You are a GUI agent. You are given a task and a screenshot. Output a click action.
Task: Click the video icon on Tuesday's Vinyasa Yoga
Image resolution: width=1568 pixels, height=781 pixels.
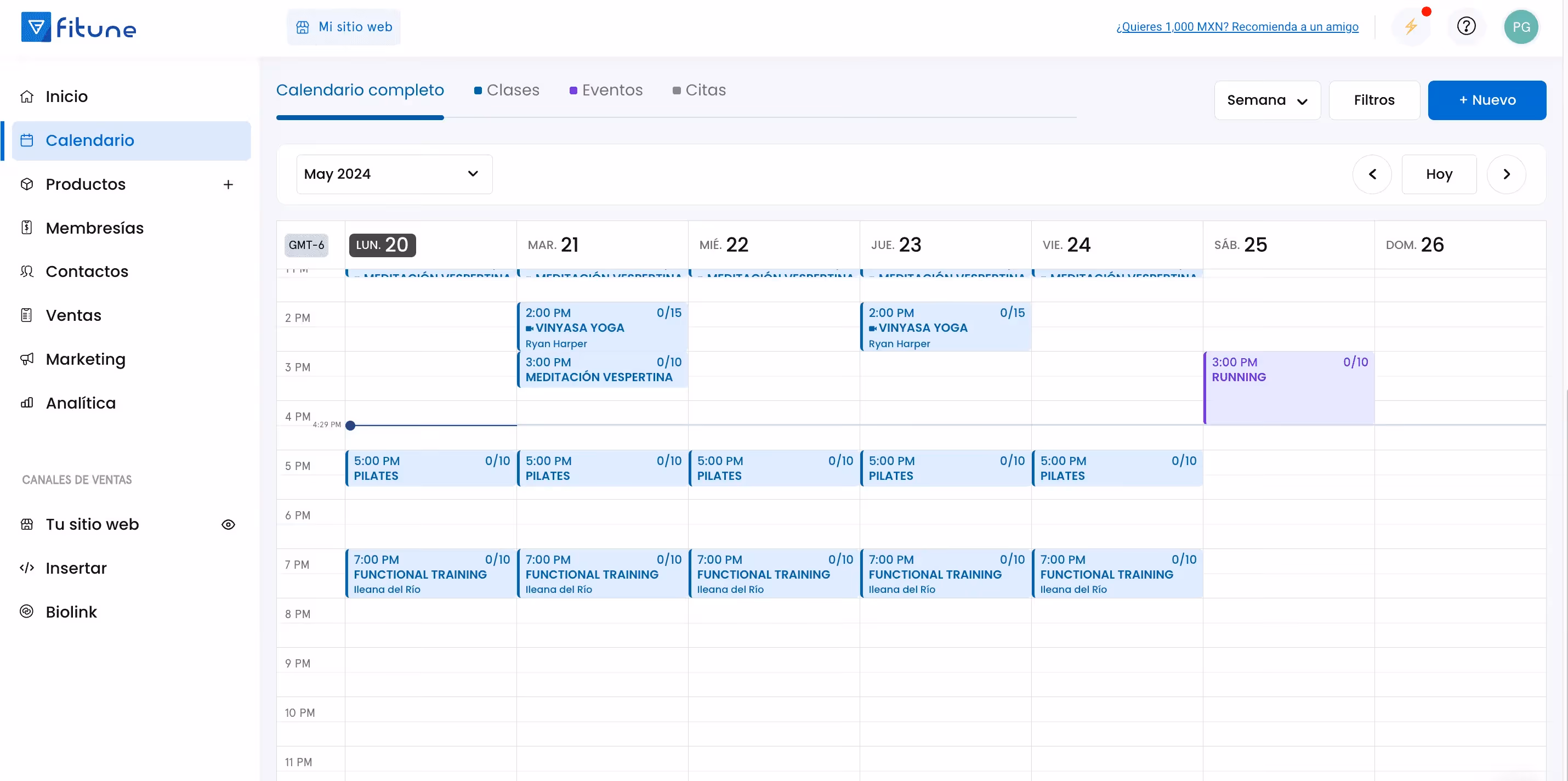coord(530,329)
